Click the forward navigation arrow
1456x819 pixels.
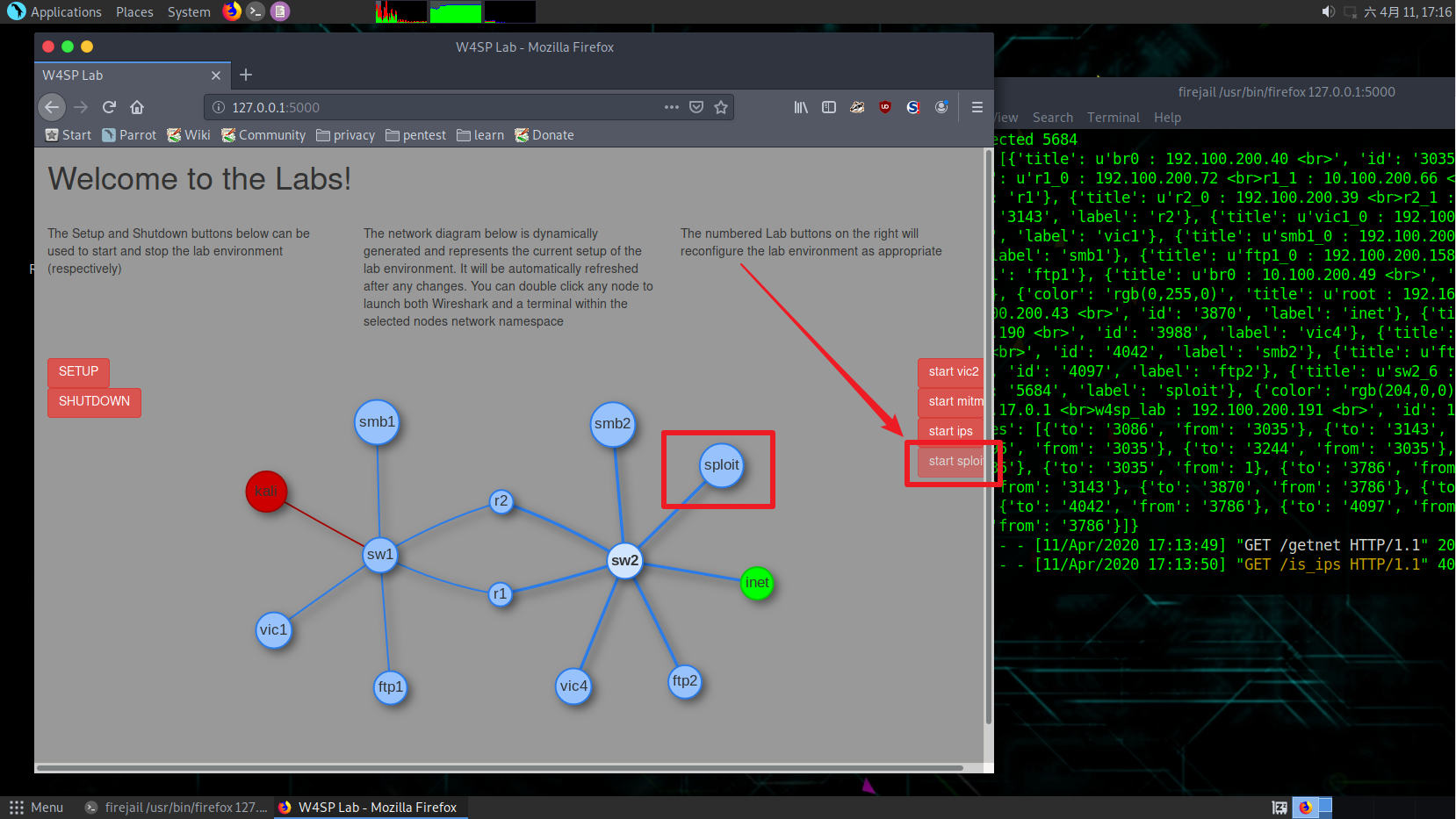point(81,107)
